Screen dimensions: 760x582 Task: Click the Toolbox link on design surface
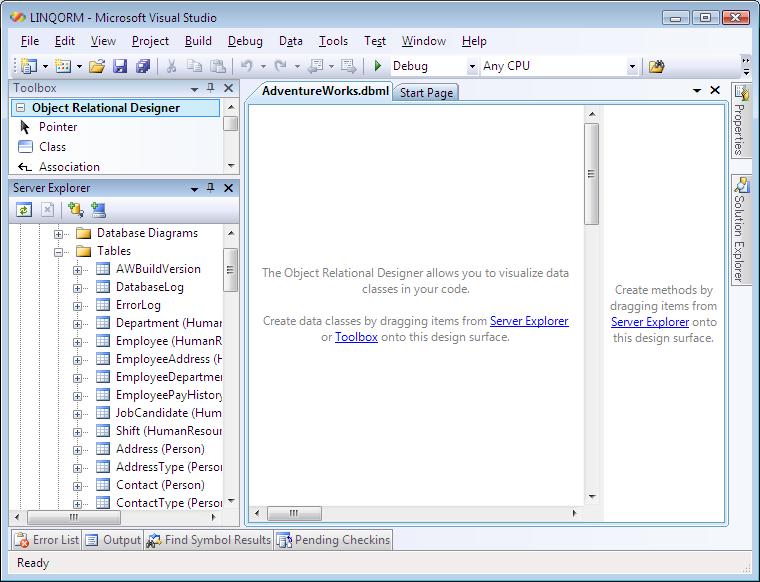pos(356,337)
